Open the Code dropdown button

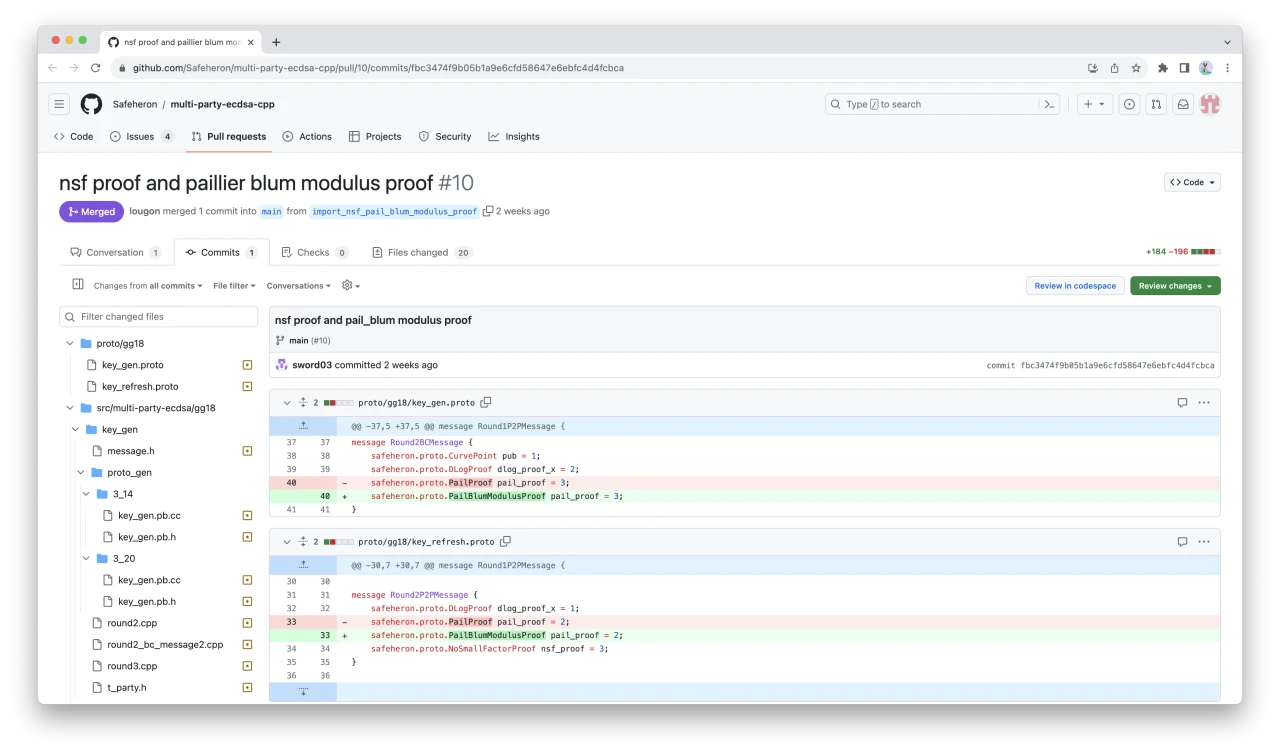click(x=1192, y=182)
